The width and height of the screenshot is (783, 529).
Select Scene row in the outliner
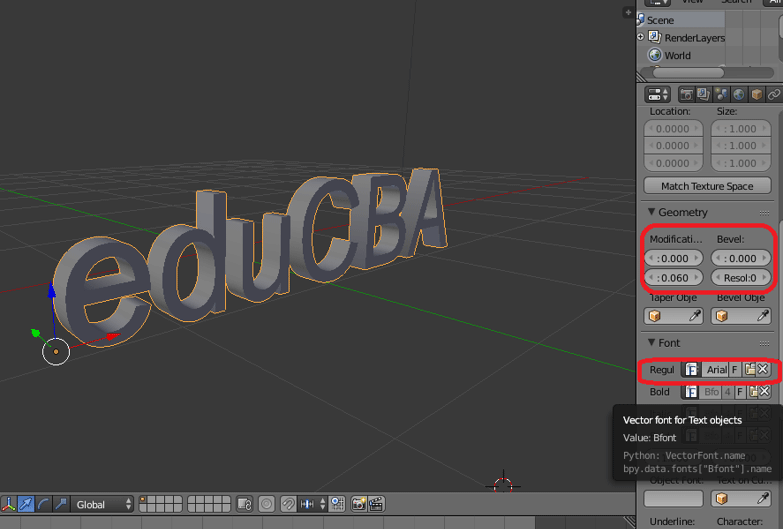coord(681,20)
